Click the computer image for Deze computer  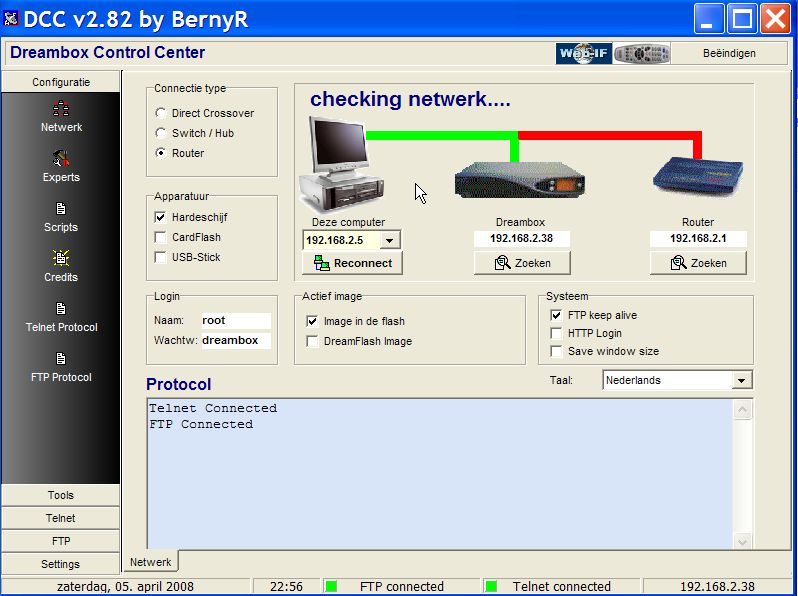tap(341, 164)
